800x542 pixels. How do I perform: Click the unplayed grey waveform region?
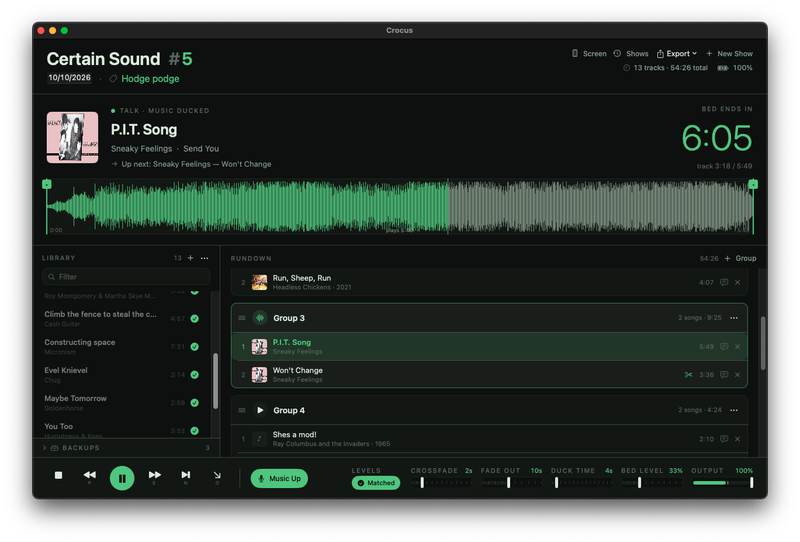point(600,207)
